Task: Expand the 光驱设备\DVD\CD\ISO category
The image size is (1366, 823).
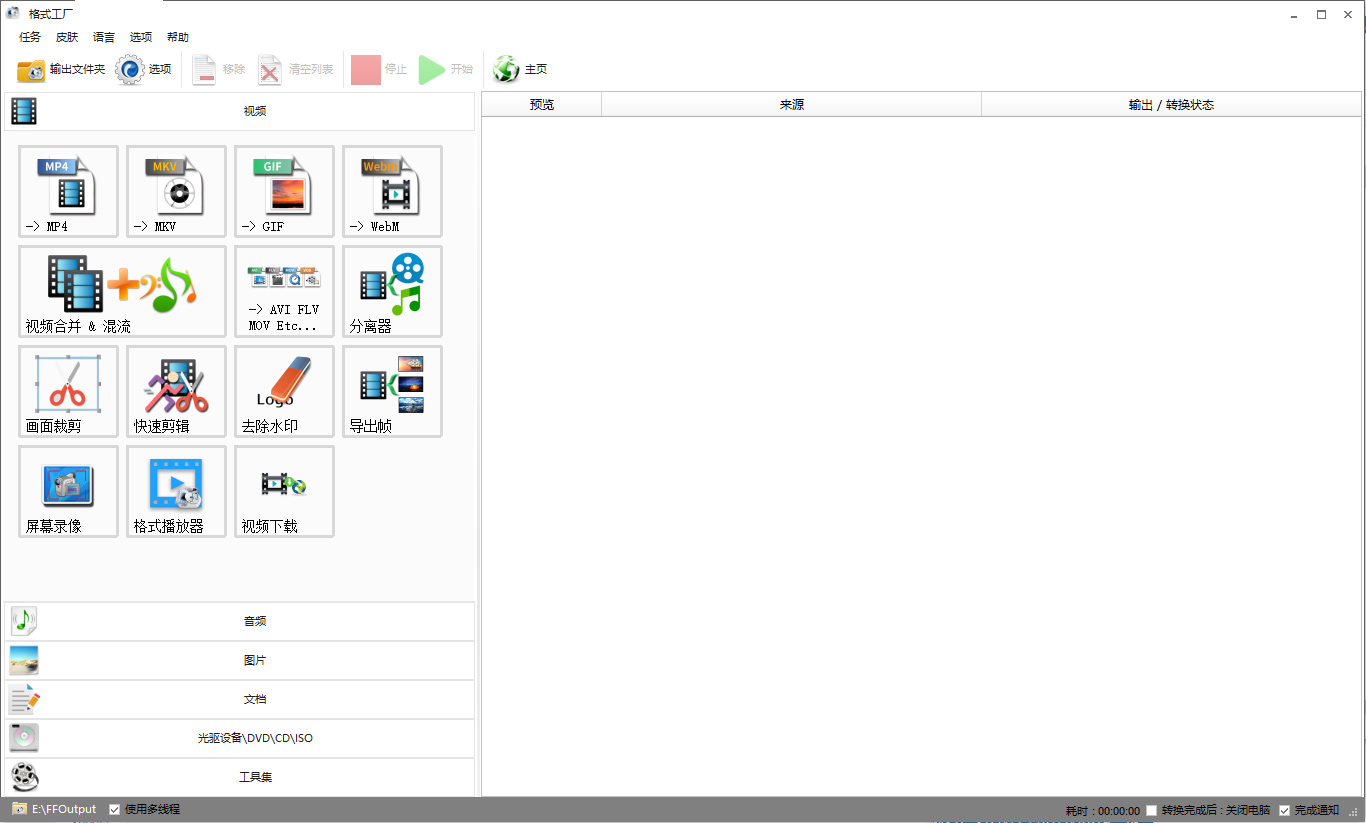Action: click(239, 738)
